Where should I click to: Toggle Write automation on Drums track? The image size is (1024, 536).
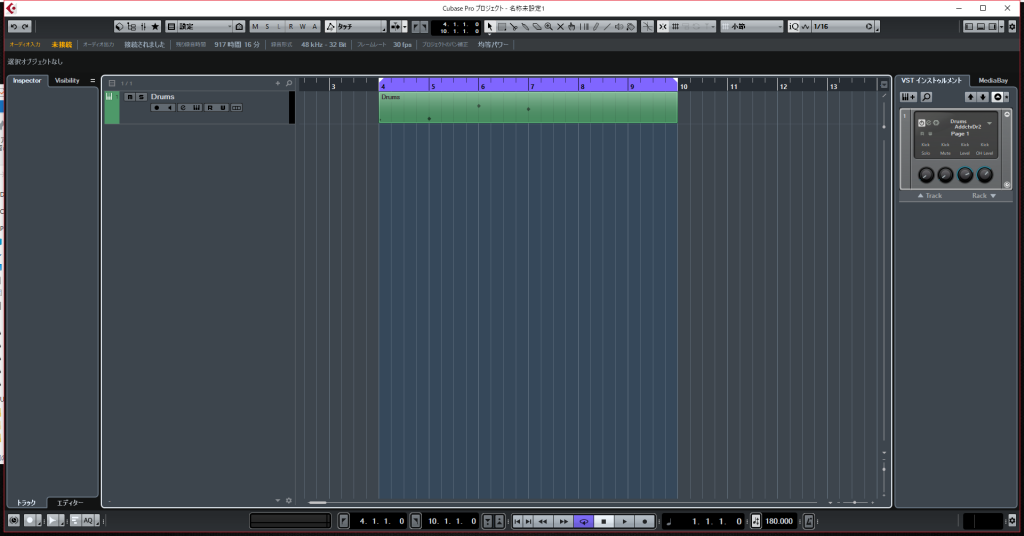click(x=223, y=108)
